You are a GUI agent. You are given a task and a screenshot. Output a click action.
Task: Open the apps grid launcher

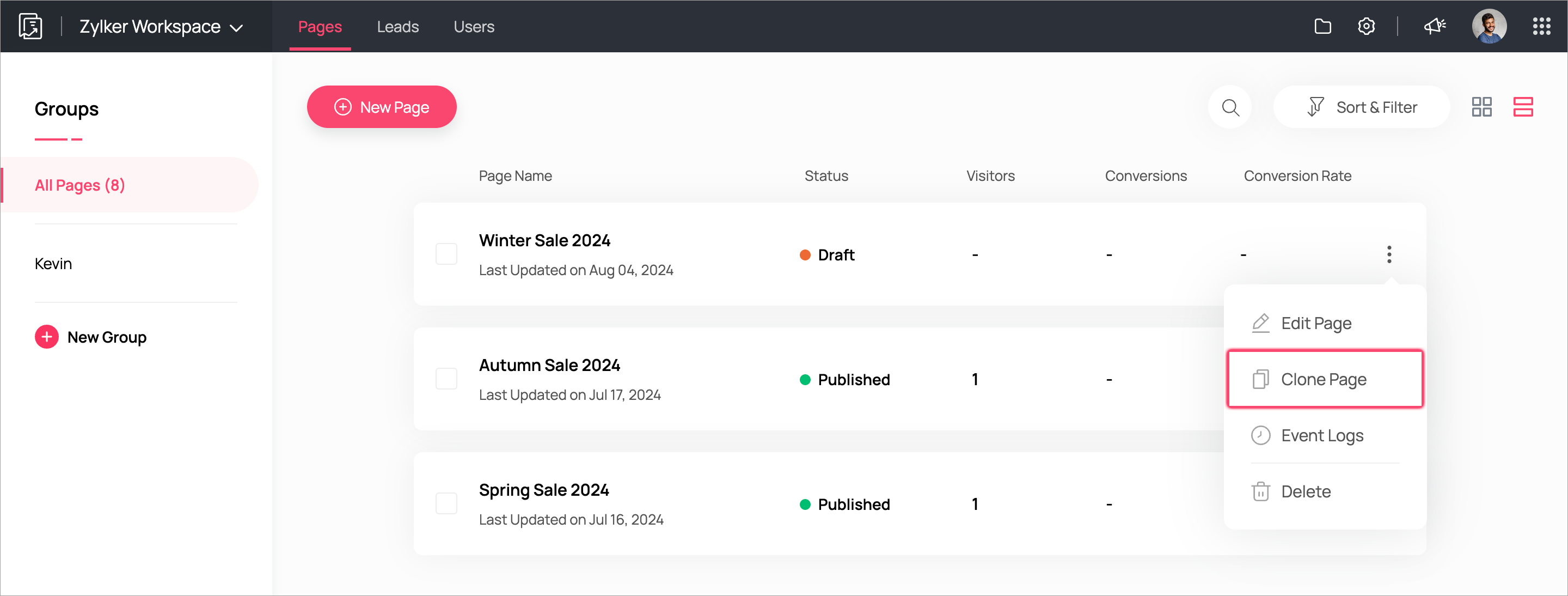pyautogui.click(x=1541, y=26)
